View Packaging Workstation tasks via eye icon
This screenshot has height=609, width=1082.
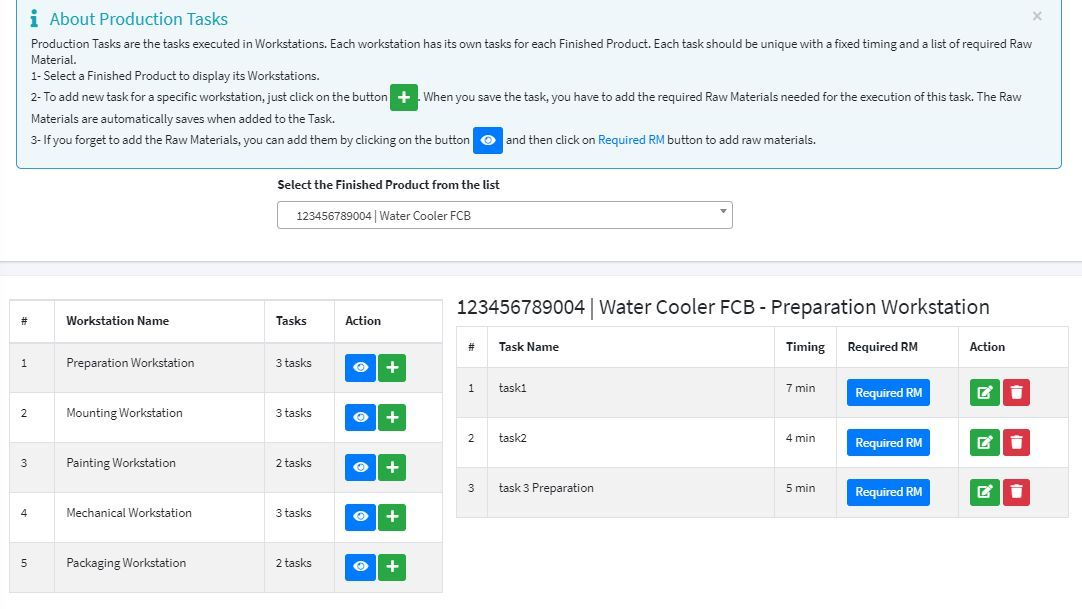[x=360, y=567]
